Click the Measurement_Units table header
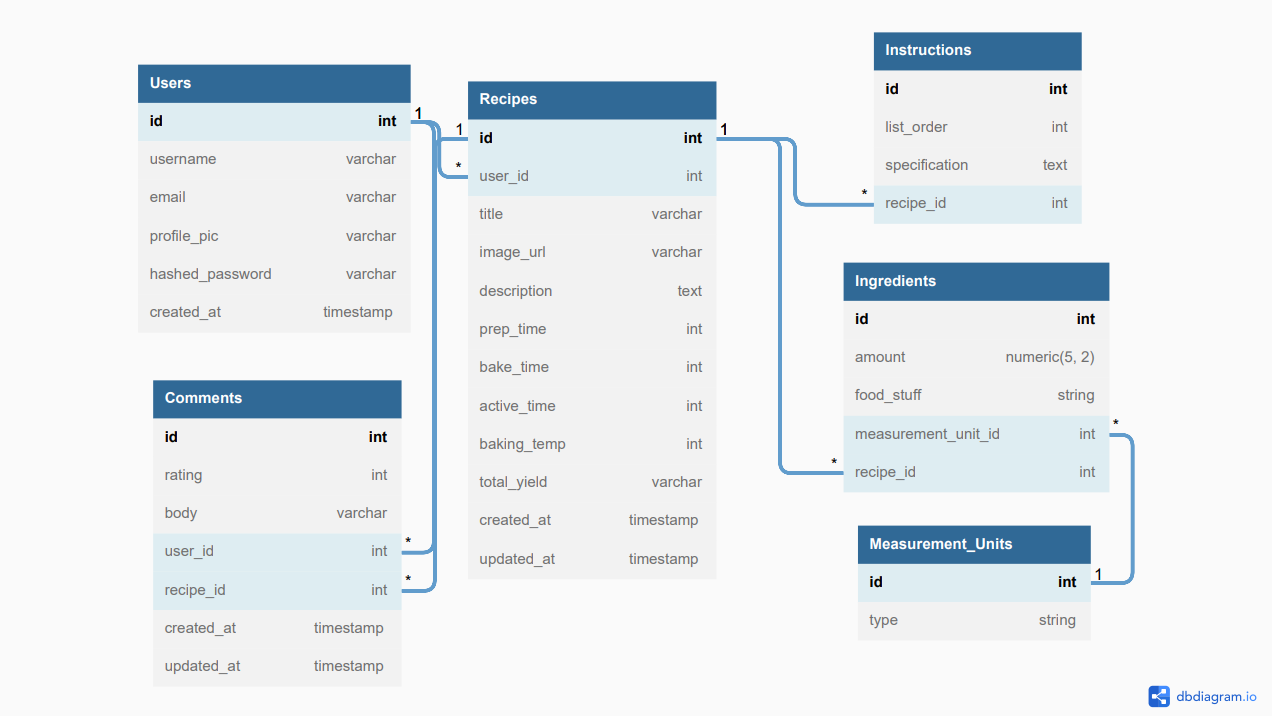The height and width of the screenshot is (716, 1272). [974, 544]
